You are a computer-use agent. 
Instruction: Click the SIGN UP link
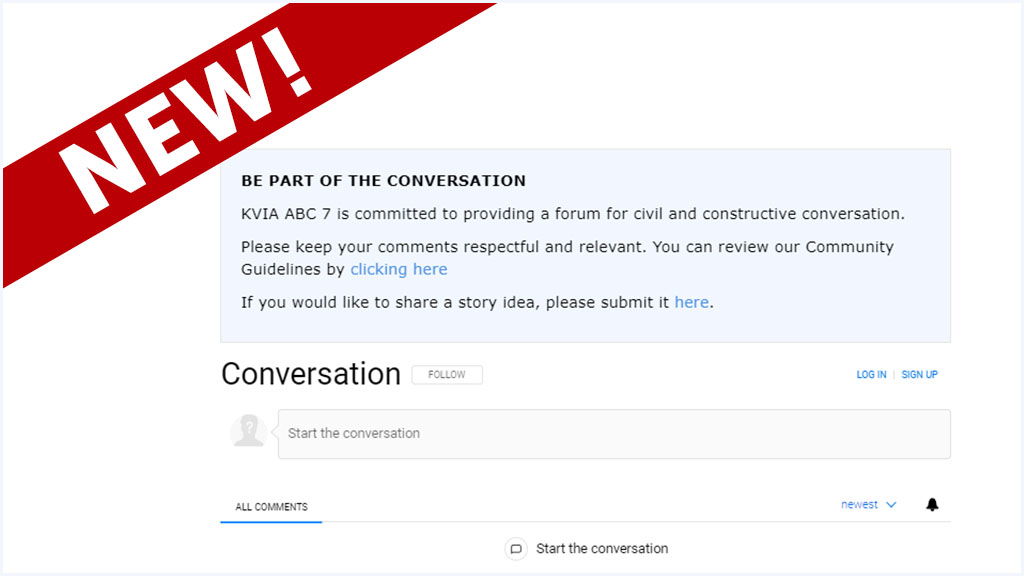click(919, 375)
